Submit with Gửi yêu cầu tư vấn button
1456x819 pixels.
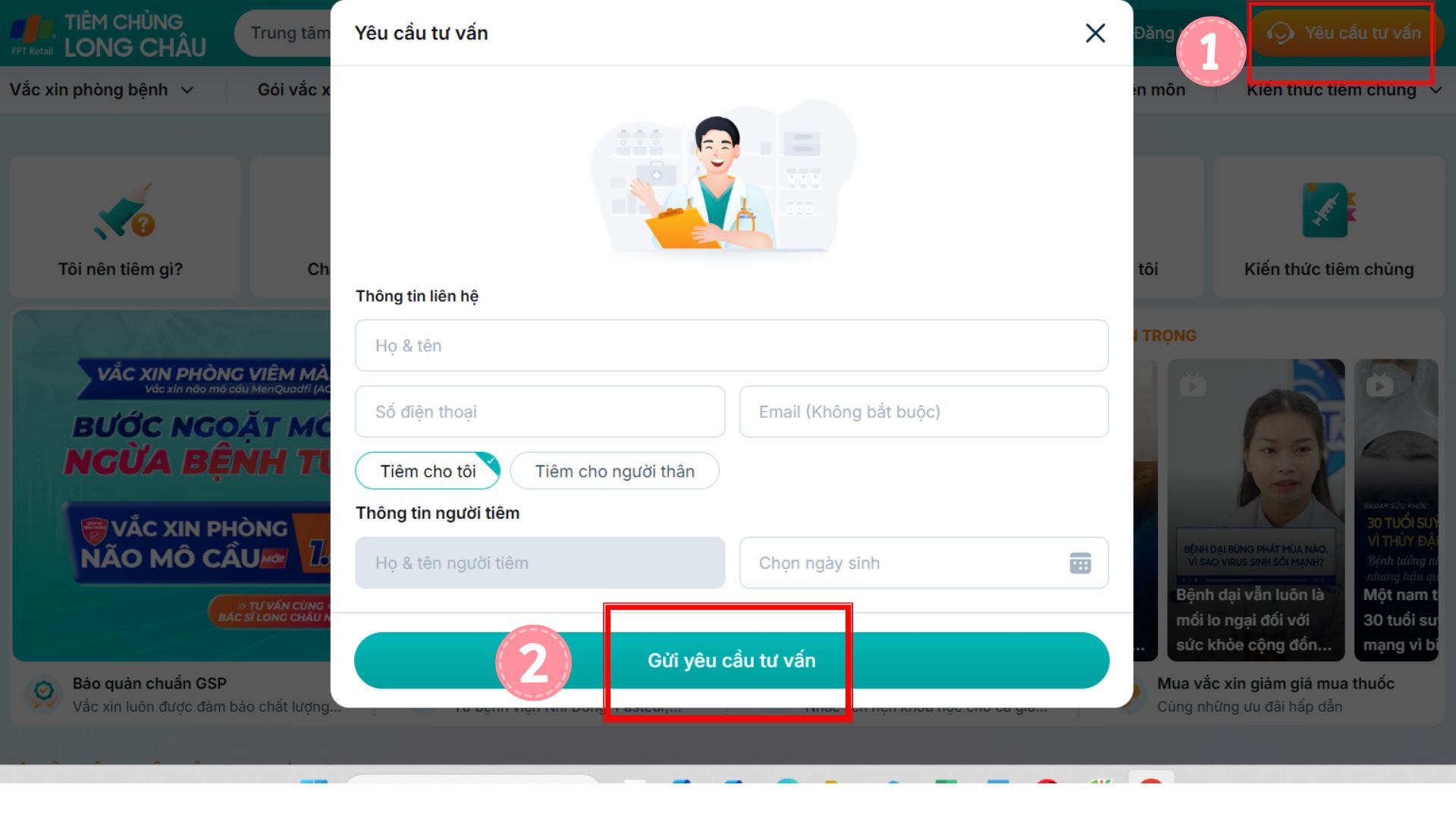point(731,661)
